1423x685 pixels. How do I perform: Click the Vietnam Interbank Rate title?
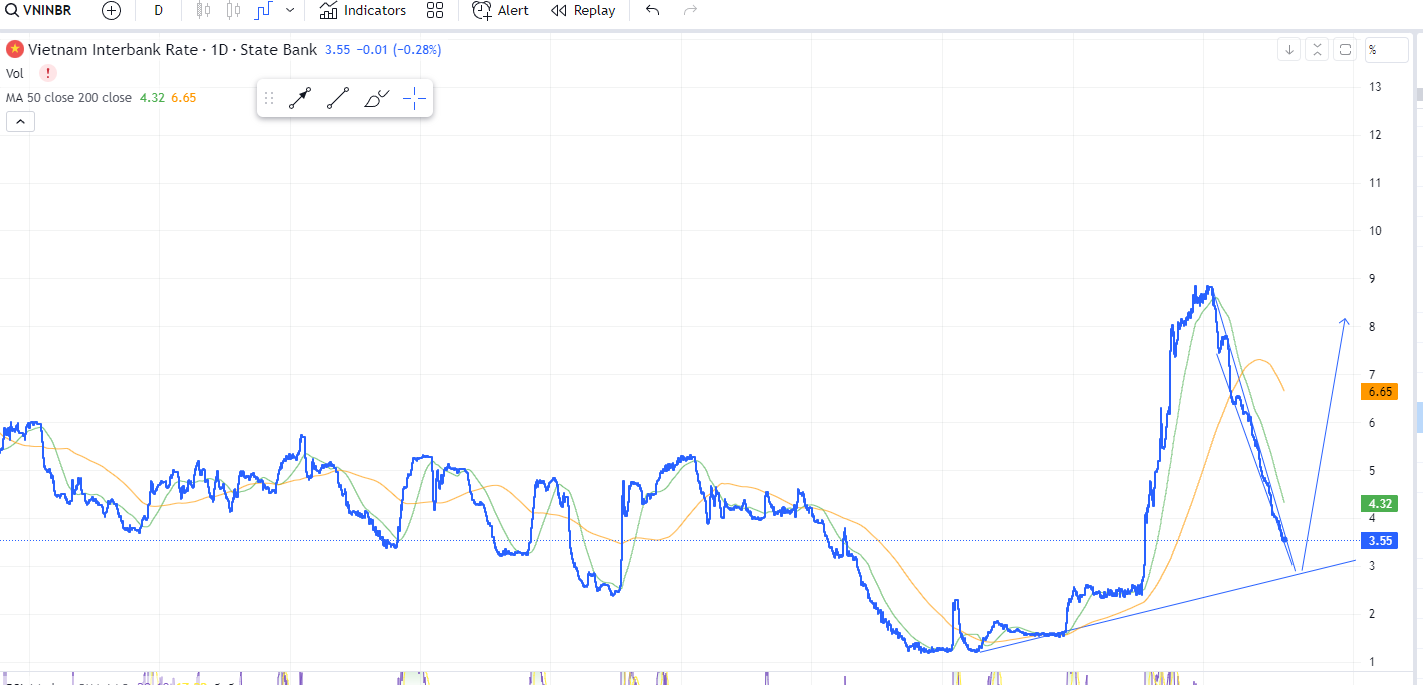(x=114, y=49)
